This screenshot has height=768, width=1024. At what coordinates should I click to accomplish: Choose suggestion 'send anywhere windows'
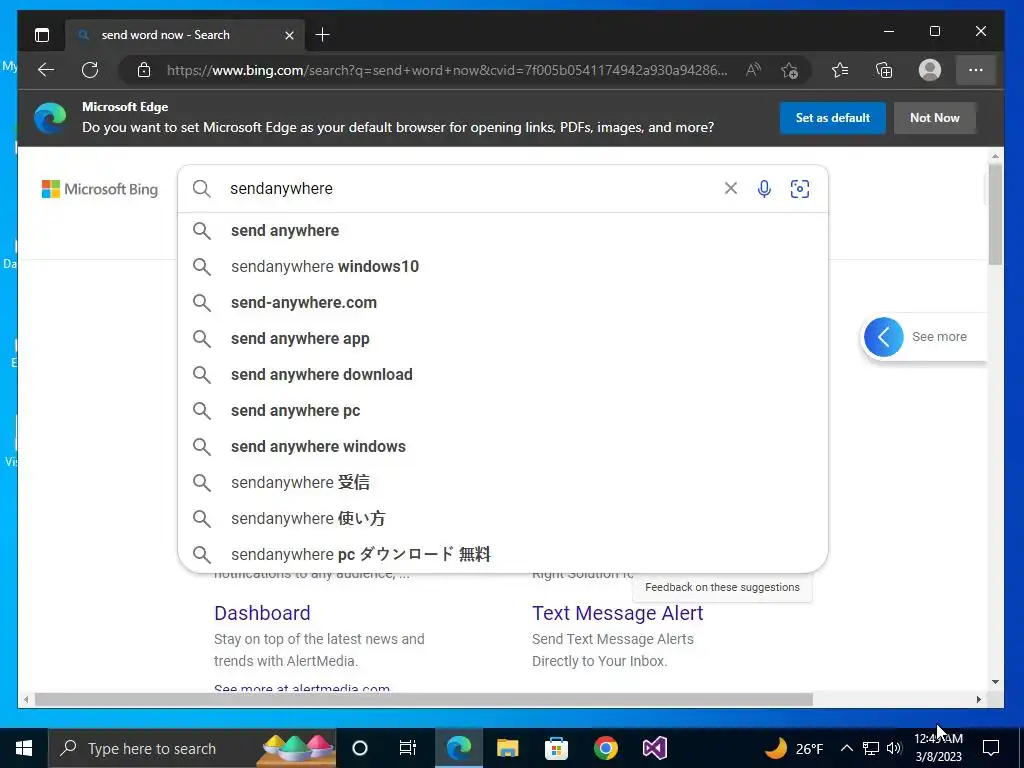coord(503,446)
